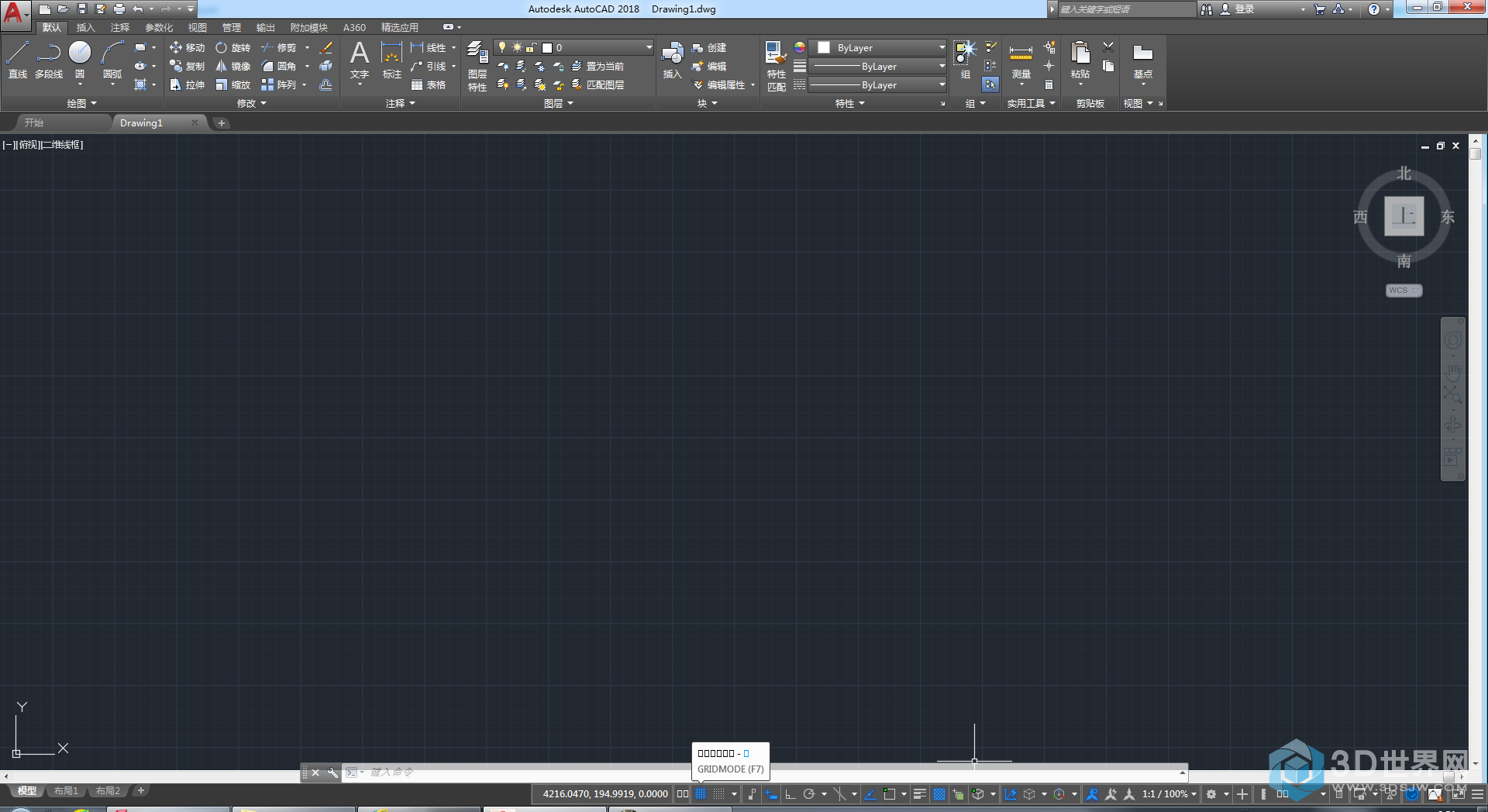Switch to the Manage (管理) ribbon tab
The height and width of the screenshot is (812, 1488).
pyautogui.click(x=232, y=28)
